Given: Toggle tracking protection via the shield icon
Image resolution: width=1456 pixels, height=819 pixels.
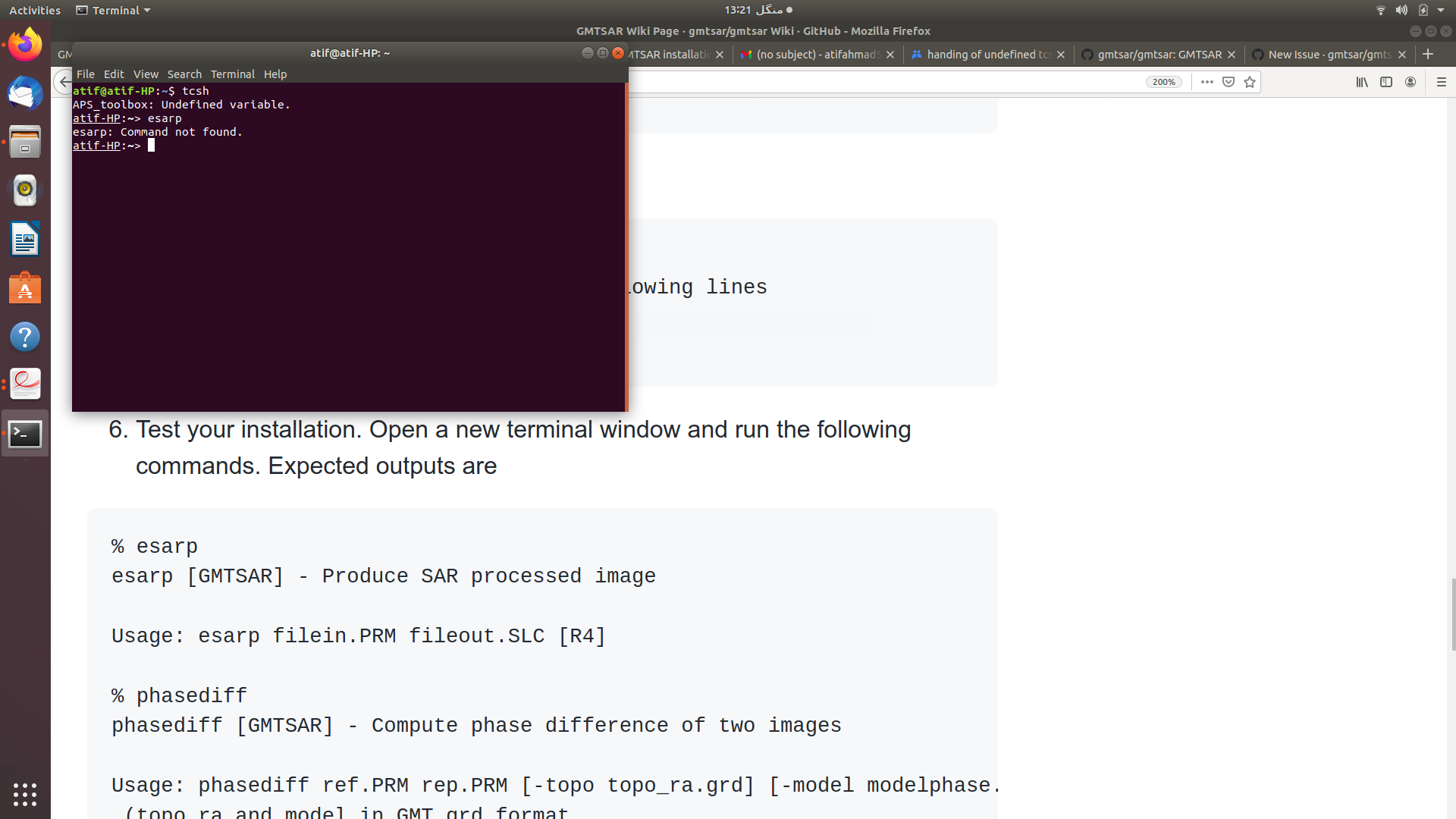Looking at the screenshot, I should pos(1227,82).
